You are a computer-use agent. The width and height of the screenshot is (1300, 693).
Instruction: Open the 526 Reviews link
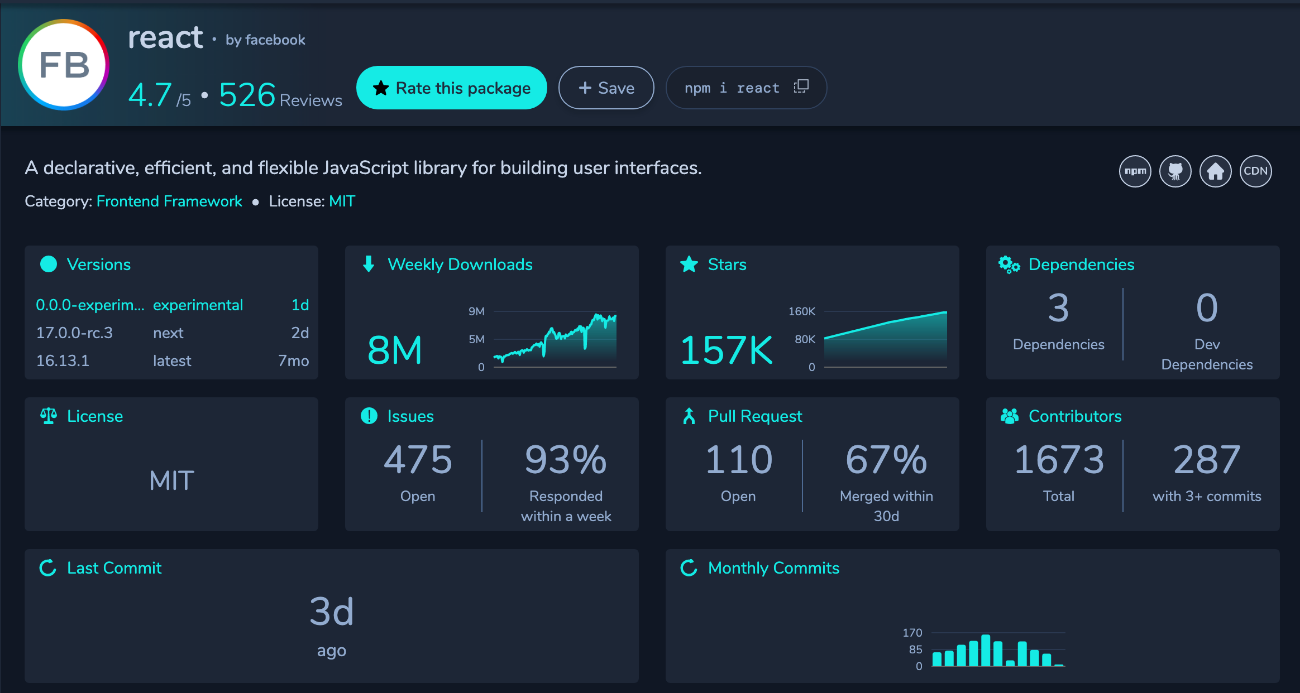(x=281, y=95)
